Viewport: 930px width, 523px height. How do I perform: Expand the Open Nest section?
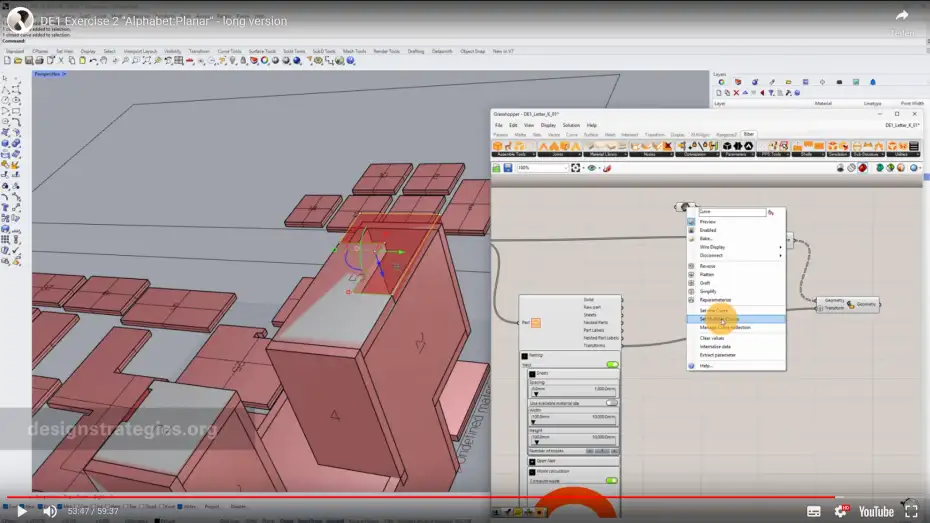(532, 461)
